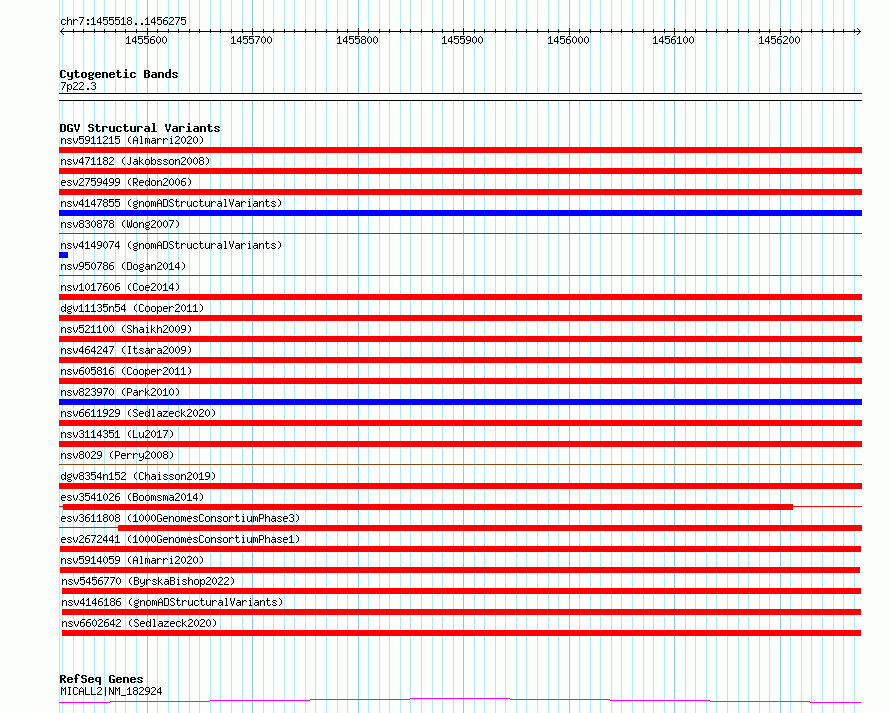Click the nsv5911215 (Almarri2020) variant label
Screen dimensions: 890x713
pos(132,140)
